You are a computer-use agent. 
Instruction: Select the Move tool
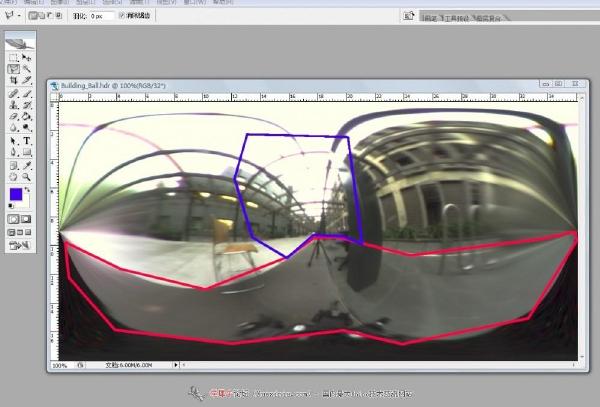(26, 58)
